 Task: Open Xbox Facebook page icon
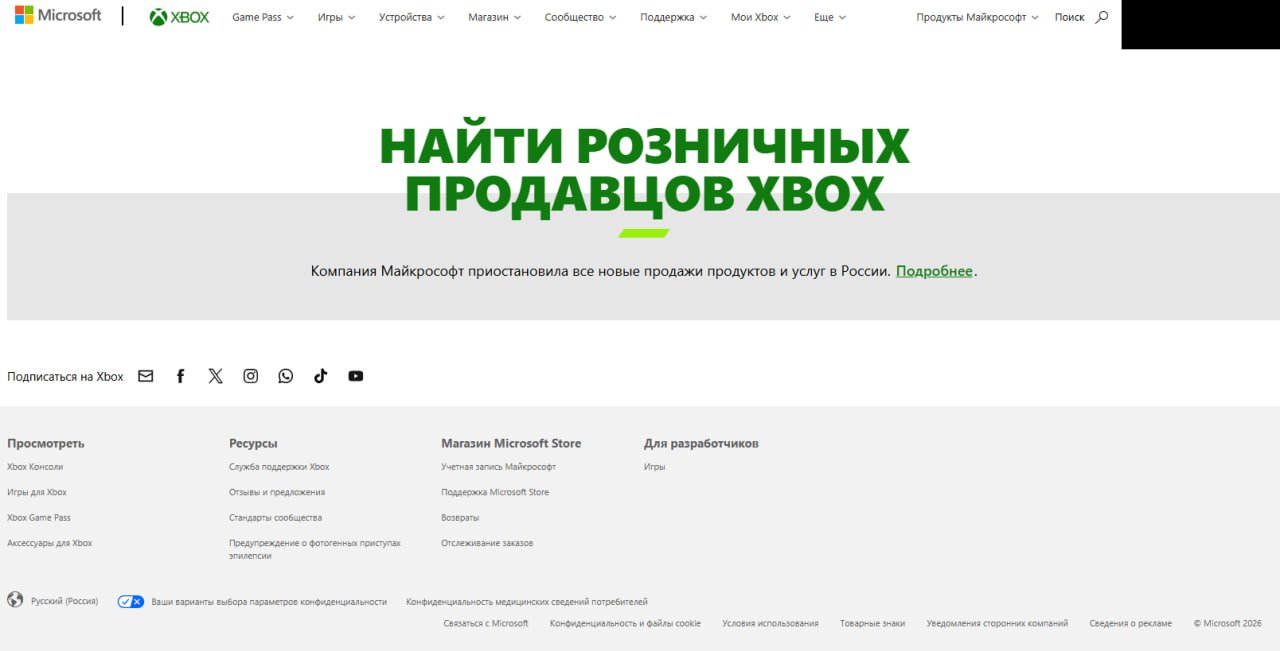coord(181,376)
